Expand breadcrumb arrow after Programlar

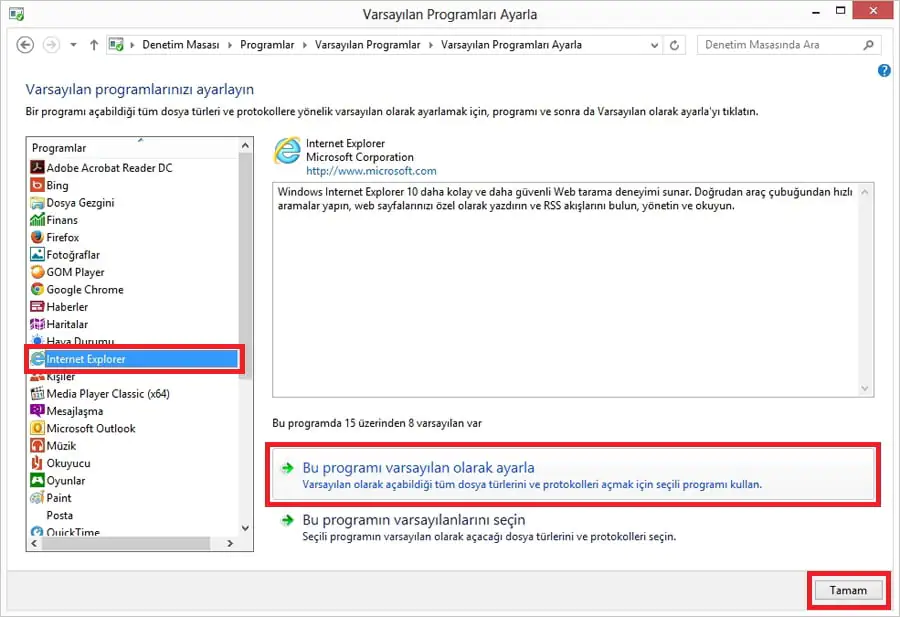point(304,45)
